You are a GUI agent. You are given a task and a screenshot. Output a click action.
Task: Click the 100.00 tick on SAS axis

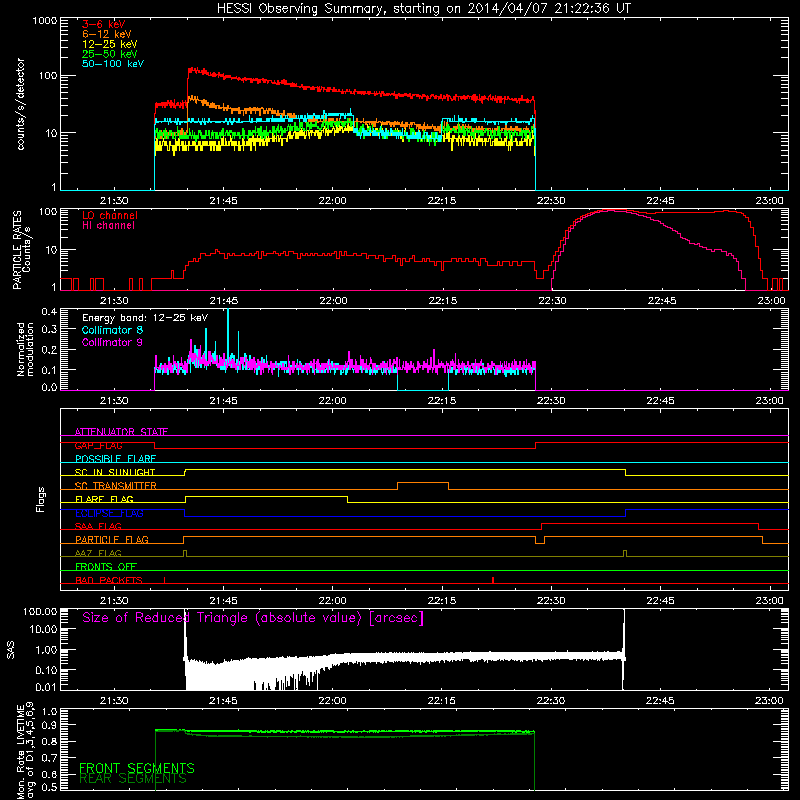pyautogui.click(x=40, y=611)
